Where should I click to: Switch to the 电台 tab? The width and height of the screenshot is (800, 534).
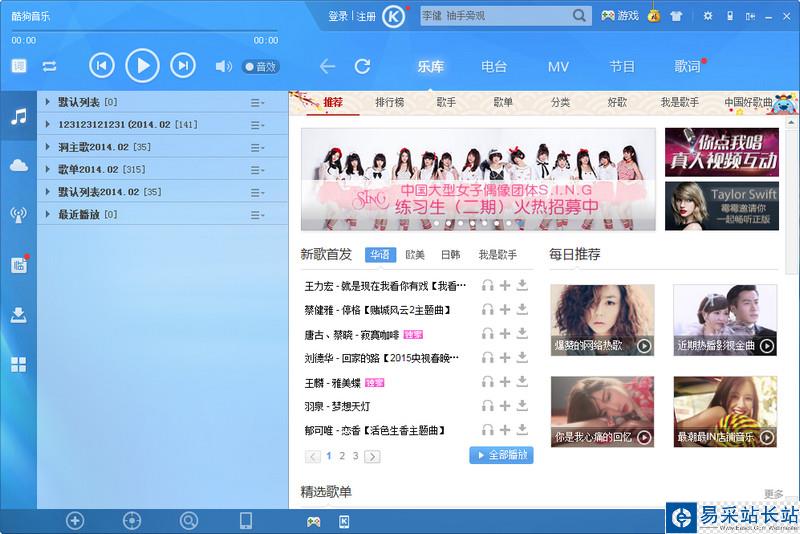[x=494, y=66]
